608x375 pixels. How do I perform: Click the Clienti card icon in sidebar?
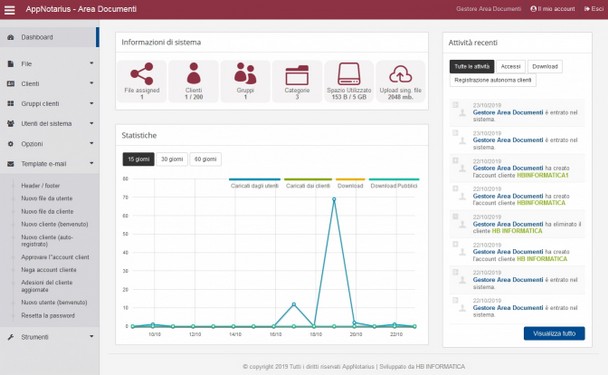(10, 84)
